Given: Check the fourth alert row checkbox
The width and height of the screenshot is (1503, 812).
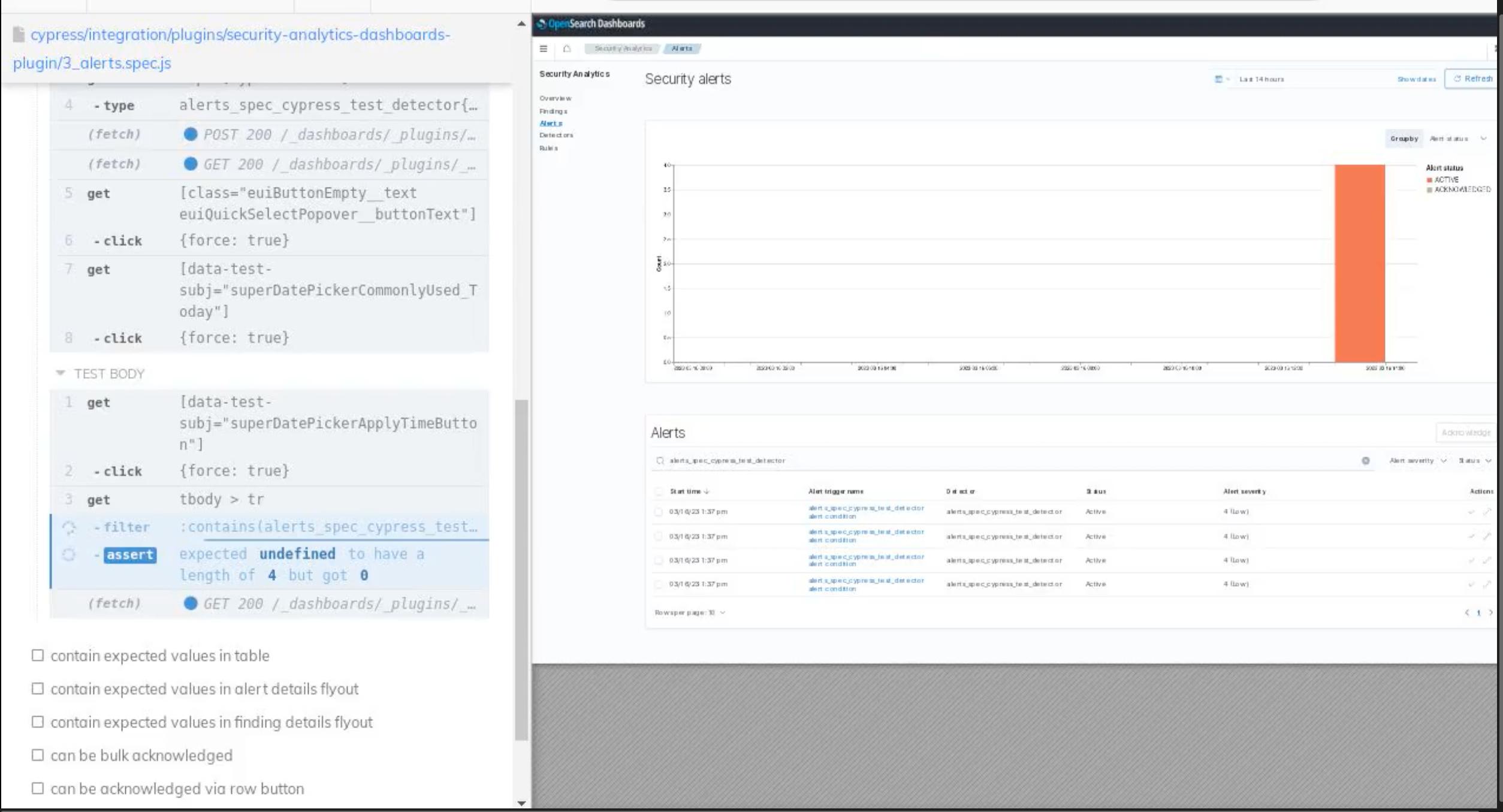Looking at the screenshot, I should (659, 584).
